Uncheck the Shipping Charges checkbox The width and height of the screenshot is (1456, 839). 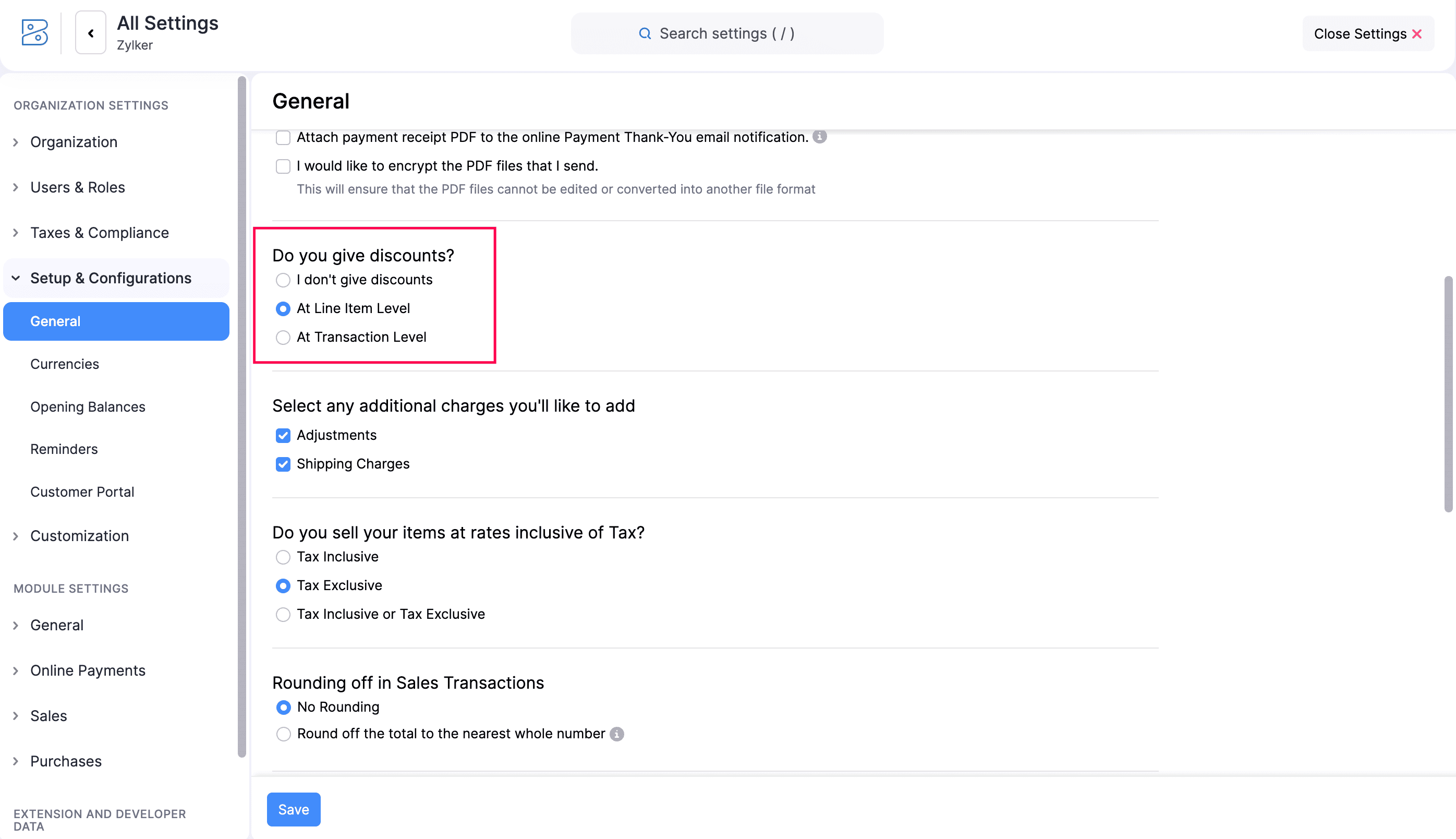[x=283, y=464]
